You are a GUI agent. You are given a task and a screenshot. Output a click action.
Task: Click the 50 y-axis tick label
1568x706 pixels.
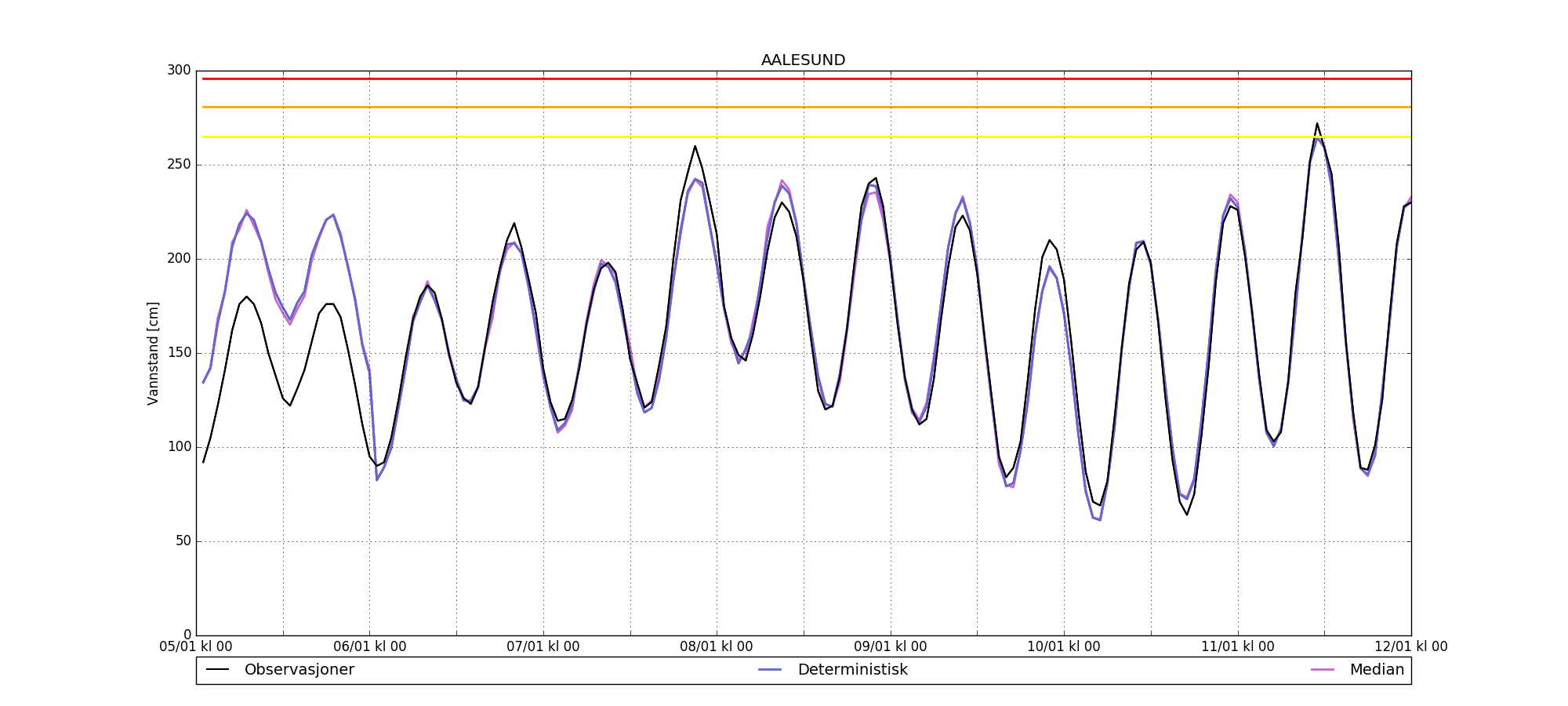pos(183,541)
